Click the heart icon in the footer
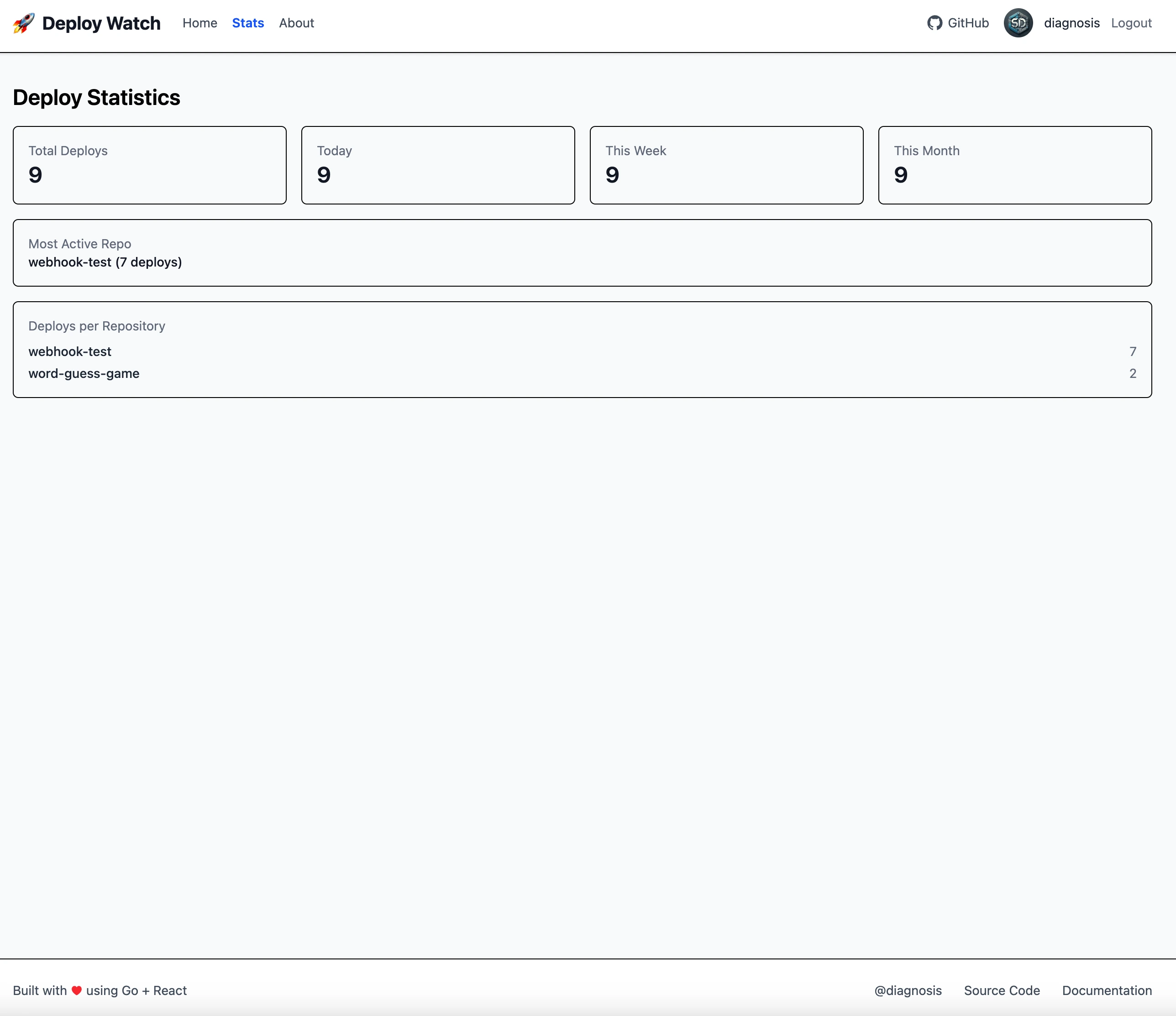The image size is (1176, 1016). click(x=77, y=990)
